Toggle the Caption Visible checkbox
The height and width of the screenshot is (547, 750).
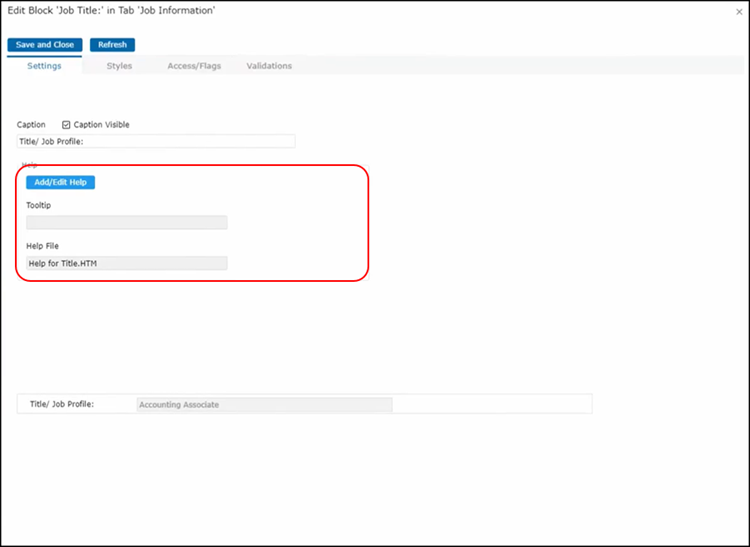[66, 125]
